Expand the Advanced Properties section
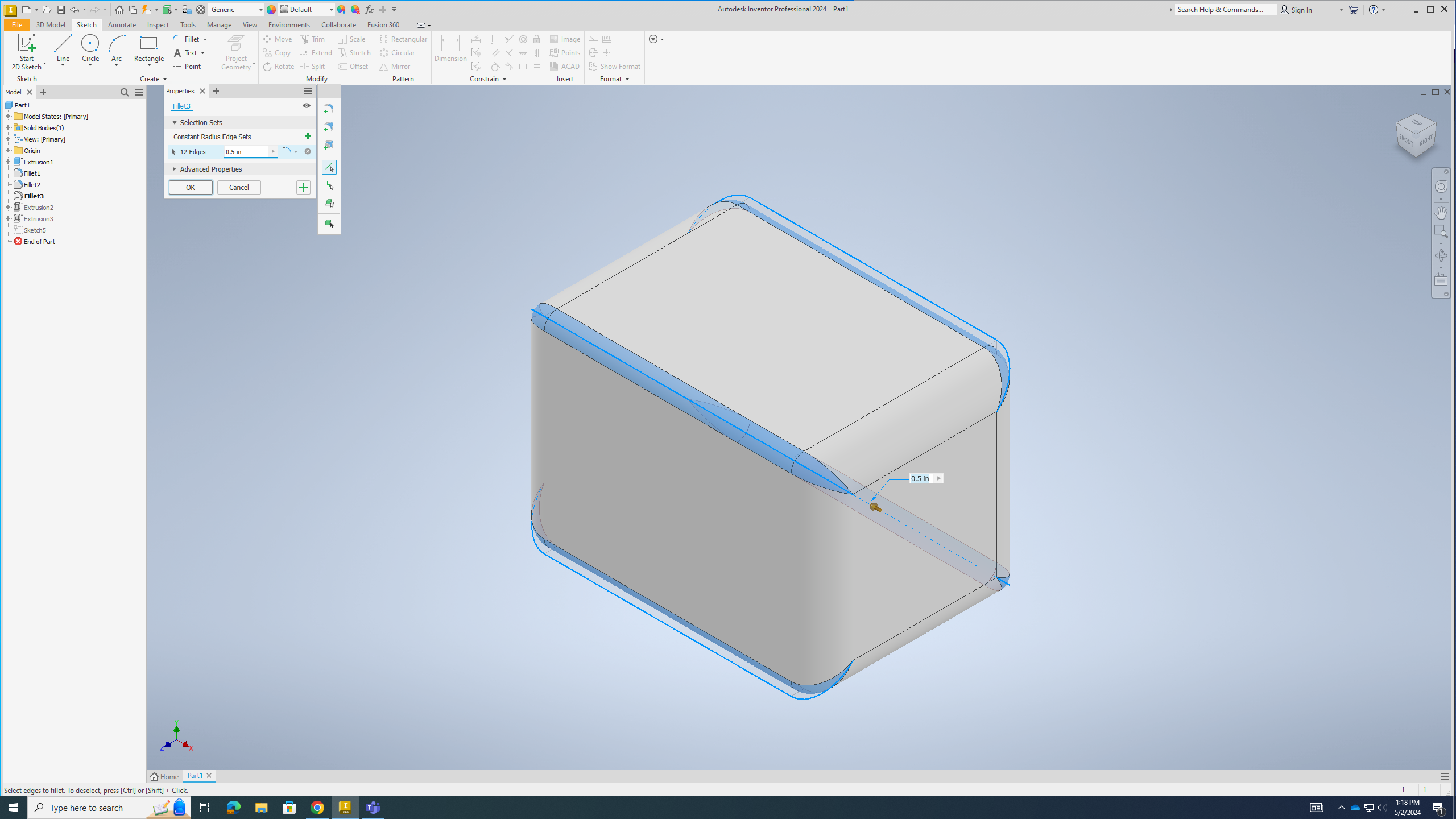Image resolution: width=1456 pixels, height=819 pixels. pos(175,169)
